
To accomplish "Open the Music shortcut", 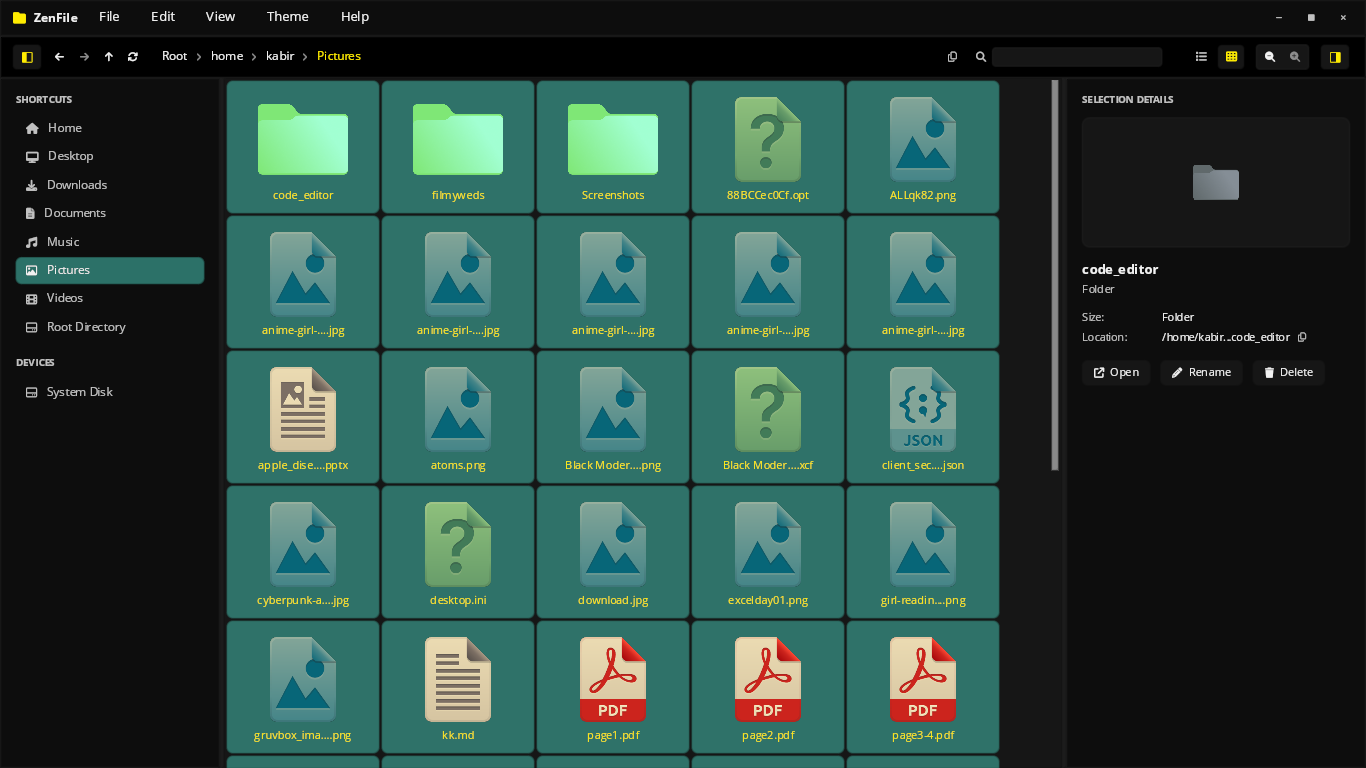I will (110, 242).
